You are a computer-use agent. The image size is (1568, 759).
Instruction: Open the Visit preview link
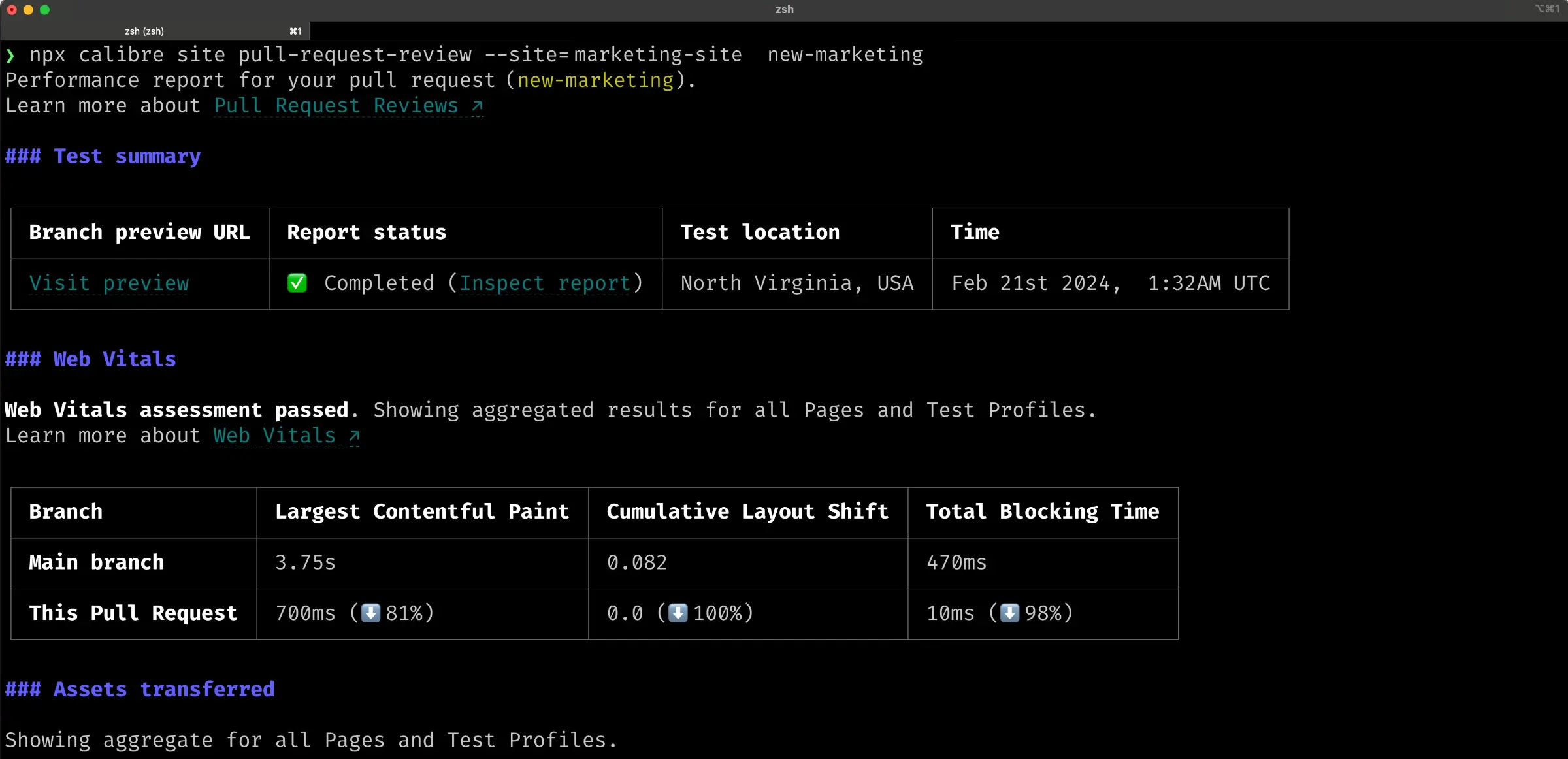coord(109,283)
